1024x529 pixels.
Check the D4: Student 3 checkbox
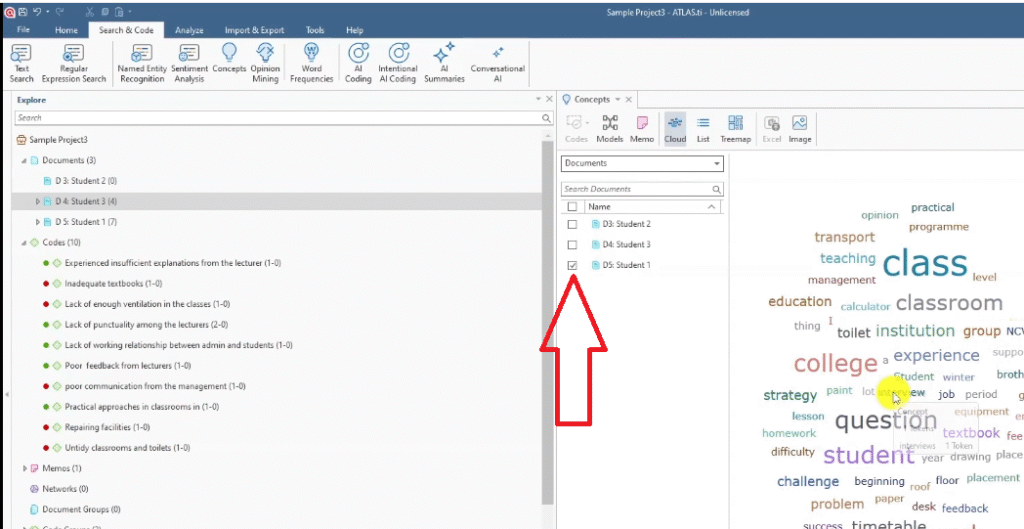572,245
